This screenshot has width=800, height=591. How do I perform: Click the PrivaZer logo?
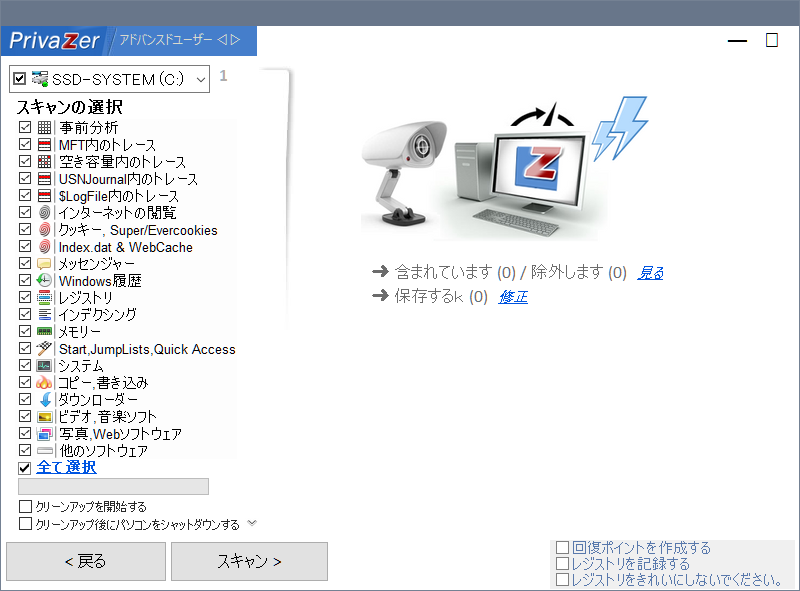(x=54, y=40)
